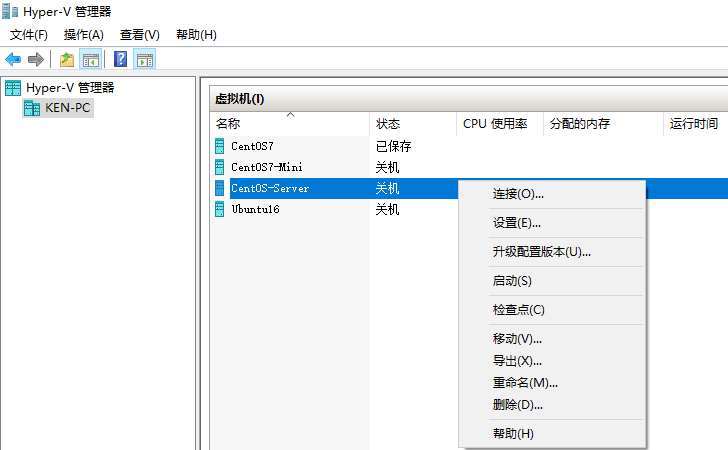Select 删除(D)... in context menu
Image resolution: width=728 pixels, height=450 pixels.
pos(518,404)
